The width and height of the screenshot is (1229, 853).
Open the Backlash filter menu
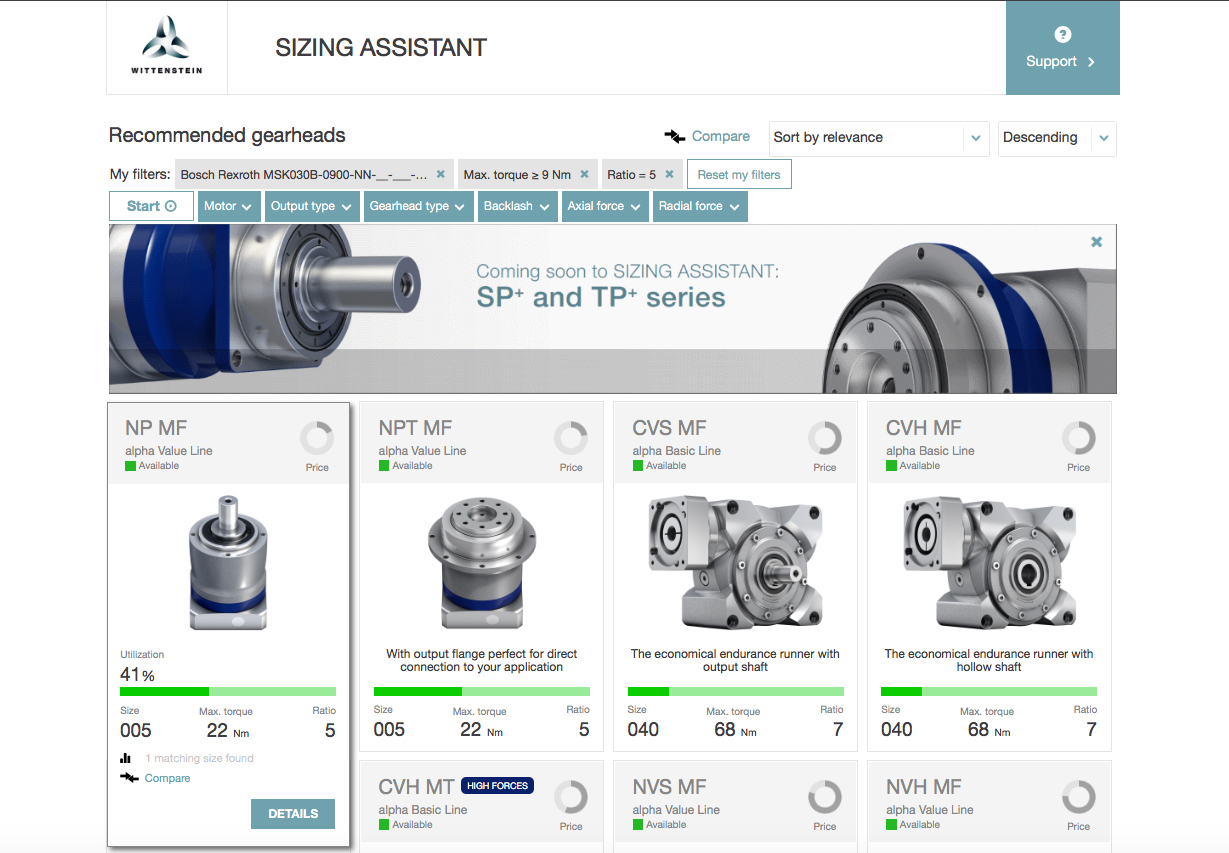tap(516, 206)
